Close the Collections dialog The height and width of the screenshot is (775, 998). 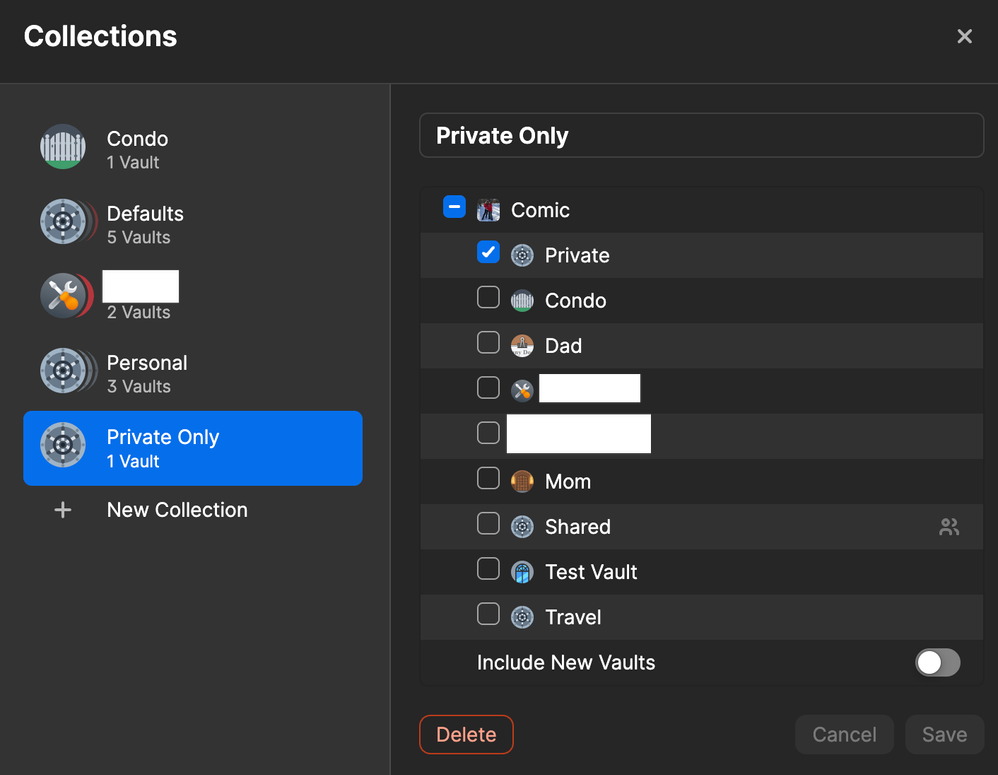[964, 37]
